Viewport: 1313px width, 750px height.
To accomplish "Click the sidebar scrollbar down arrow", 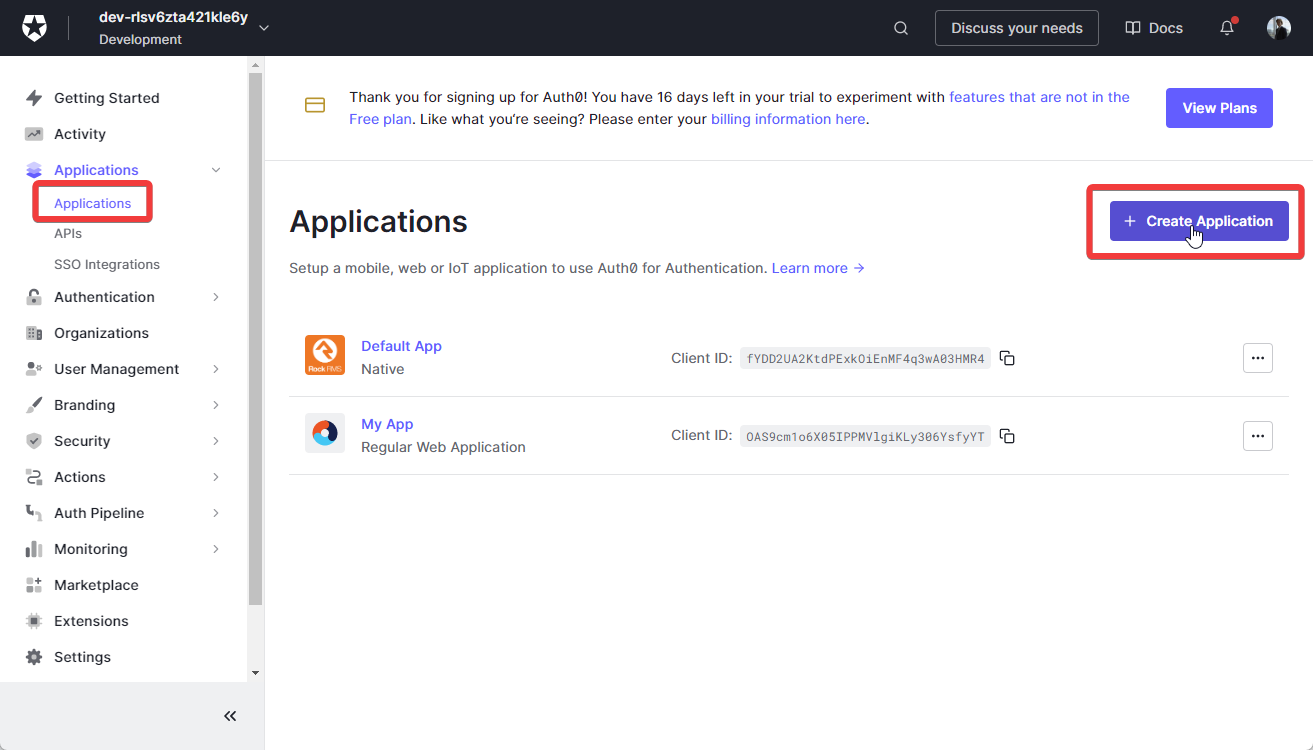I will click(255, 673).
